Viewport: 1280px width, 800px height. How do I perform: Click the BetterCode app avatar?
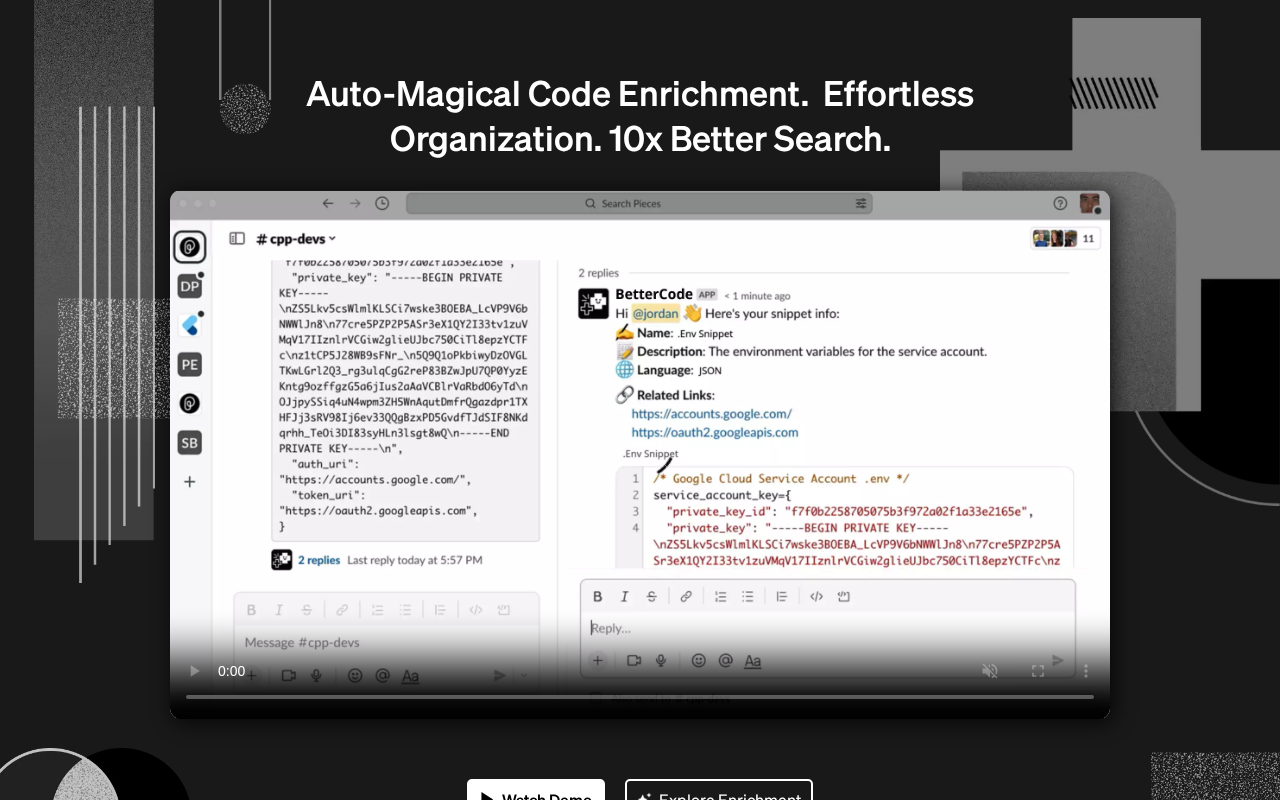(x=594, y=304)
